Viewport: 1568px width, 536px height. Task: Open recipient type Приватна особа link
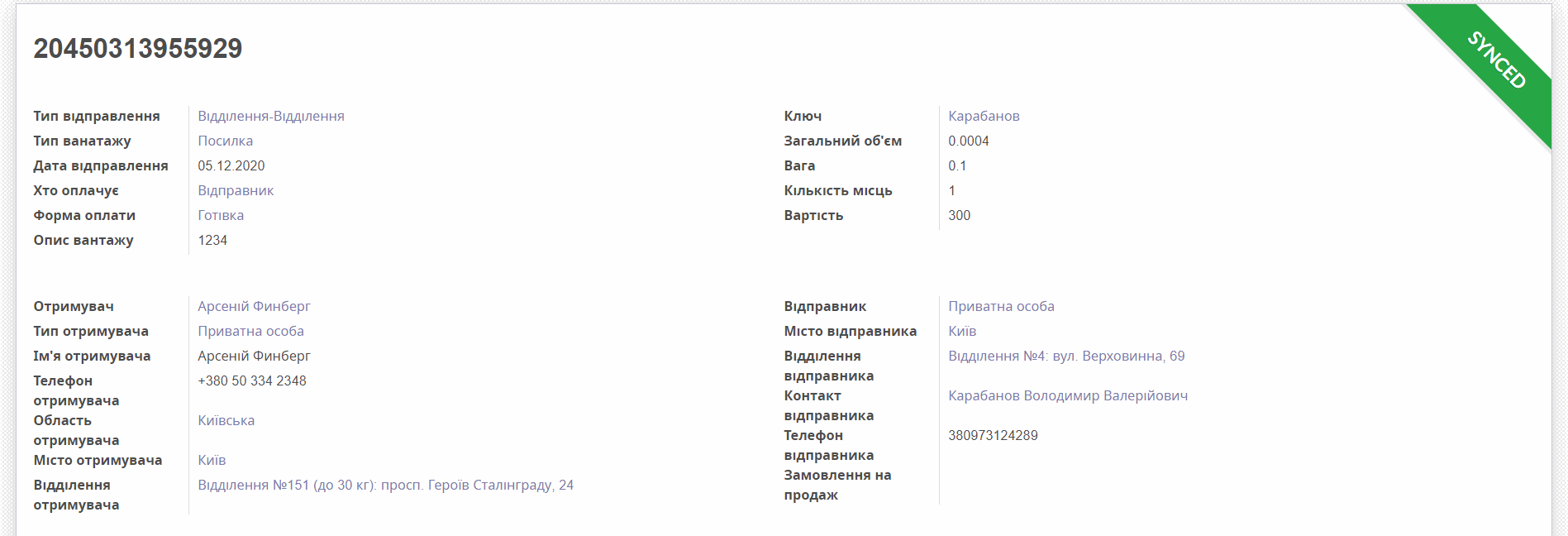point(250,331)
